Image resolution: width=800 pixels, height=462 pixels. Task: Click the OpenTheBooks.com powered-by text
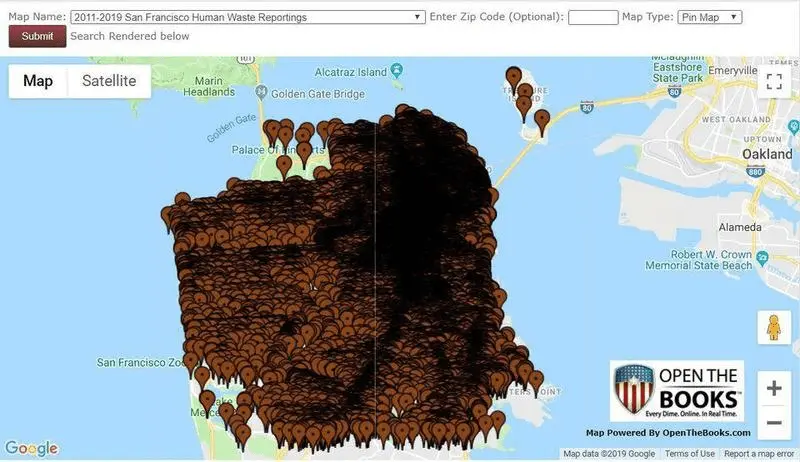(x=668, y=433)
